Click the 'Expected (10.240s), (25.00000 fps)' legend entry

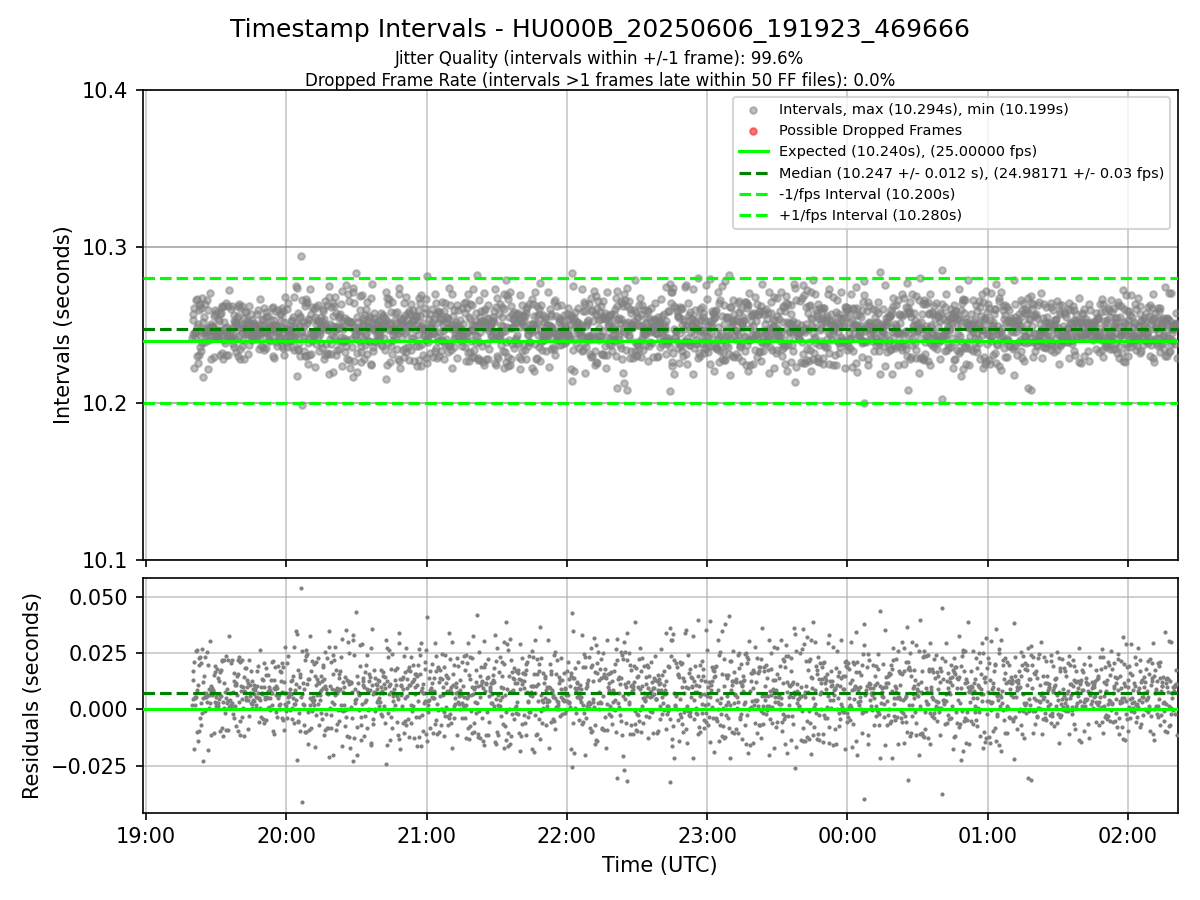pyautogui.click(x=908, y=151)
